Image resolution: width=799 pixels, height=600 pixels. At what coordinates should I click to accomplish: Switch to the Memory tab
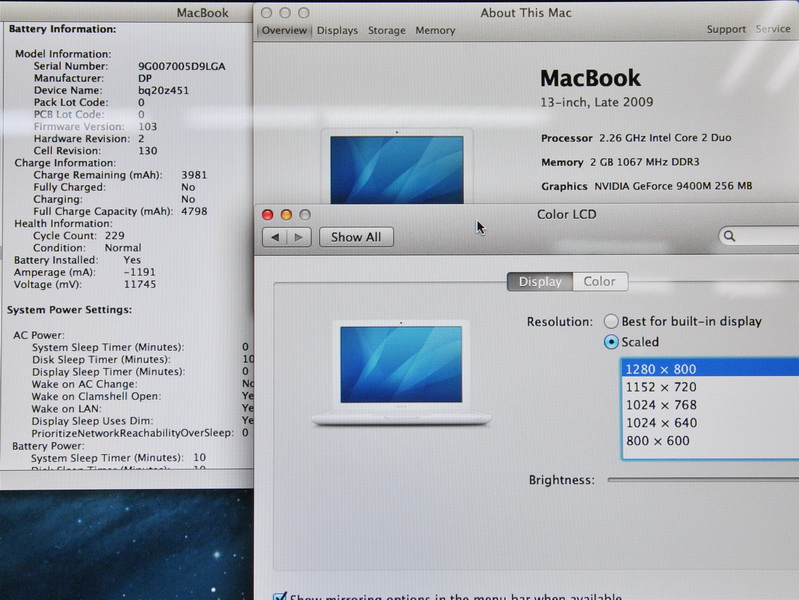click(435, 31)
